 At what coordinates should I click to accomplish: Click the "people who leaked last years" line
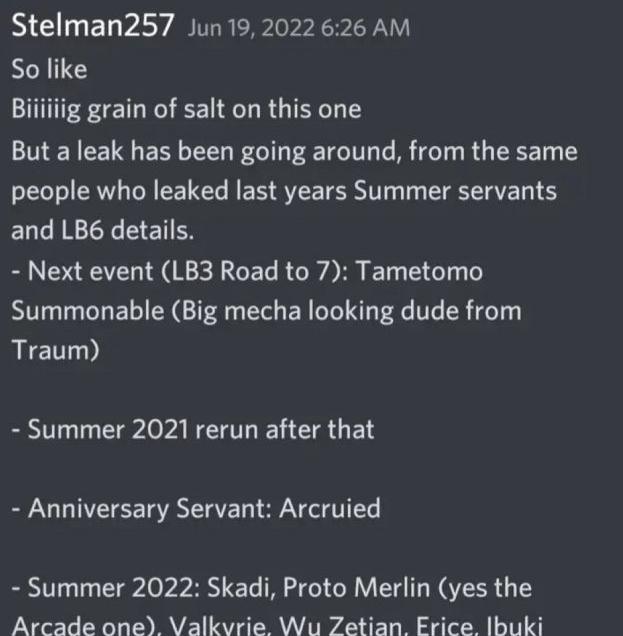click(284, 191)
